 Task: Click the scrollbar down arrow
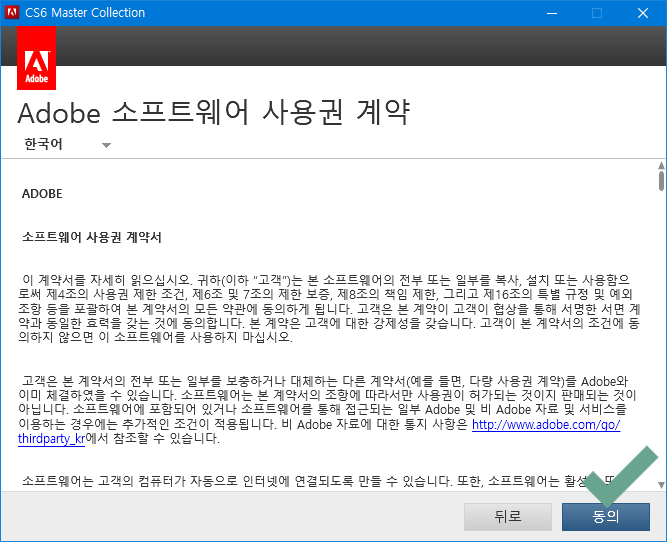pos(661,485)
